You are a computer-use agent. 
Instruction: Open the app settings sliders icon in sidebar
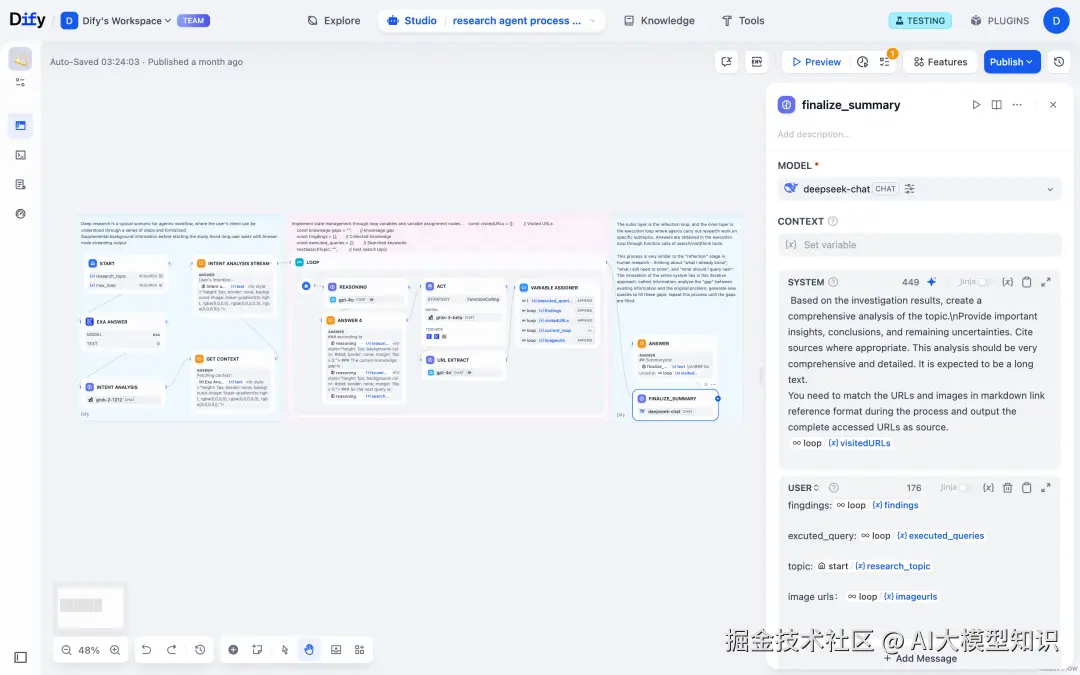pyautogui.click(x=21, y=82)
